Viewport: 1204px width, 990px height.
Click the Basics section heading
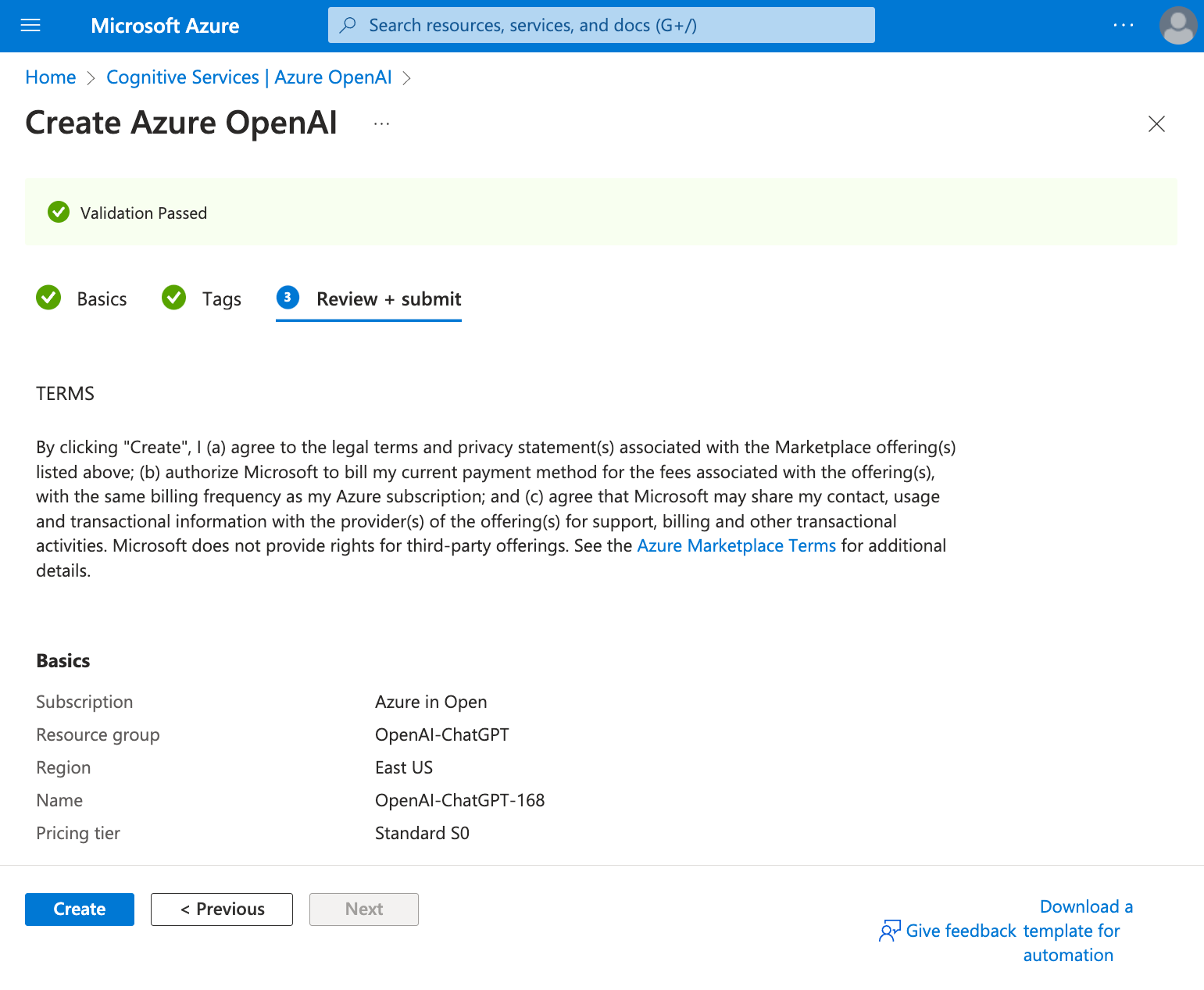click(63, 661)
